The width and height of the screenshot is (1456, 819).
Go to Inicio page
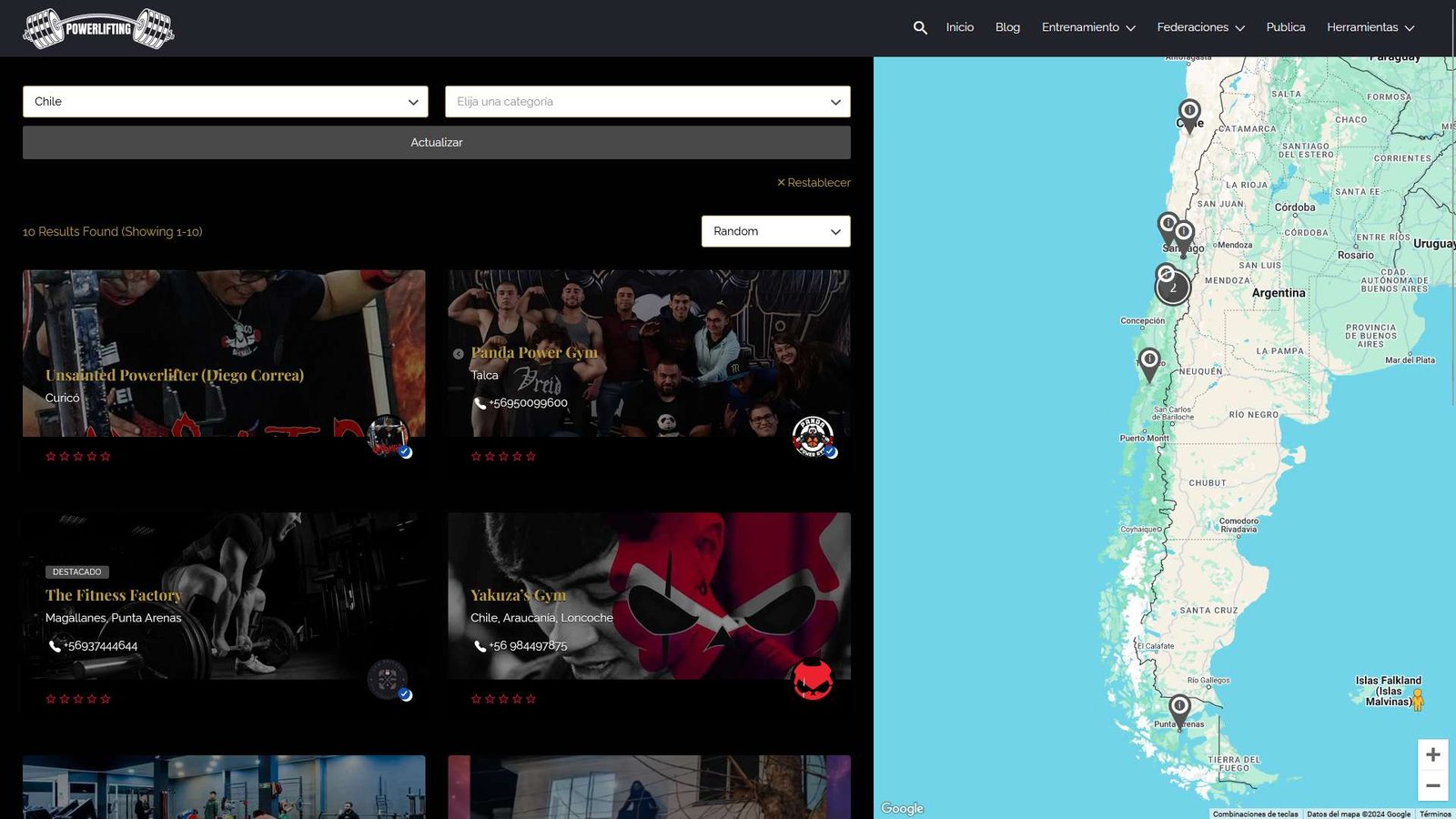pos(959,27)
